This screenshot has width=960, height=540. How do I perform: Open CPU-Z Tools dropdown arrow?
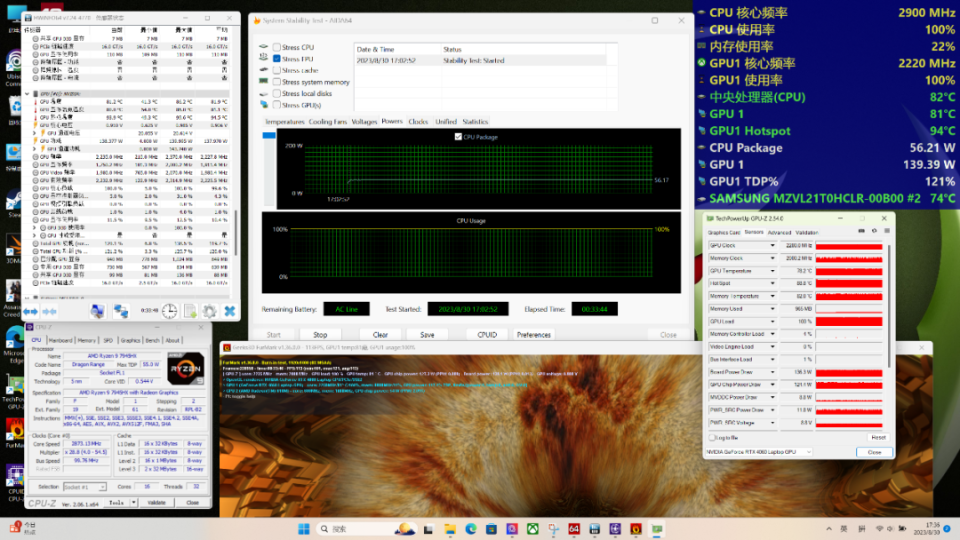pos(133,502)
